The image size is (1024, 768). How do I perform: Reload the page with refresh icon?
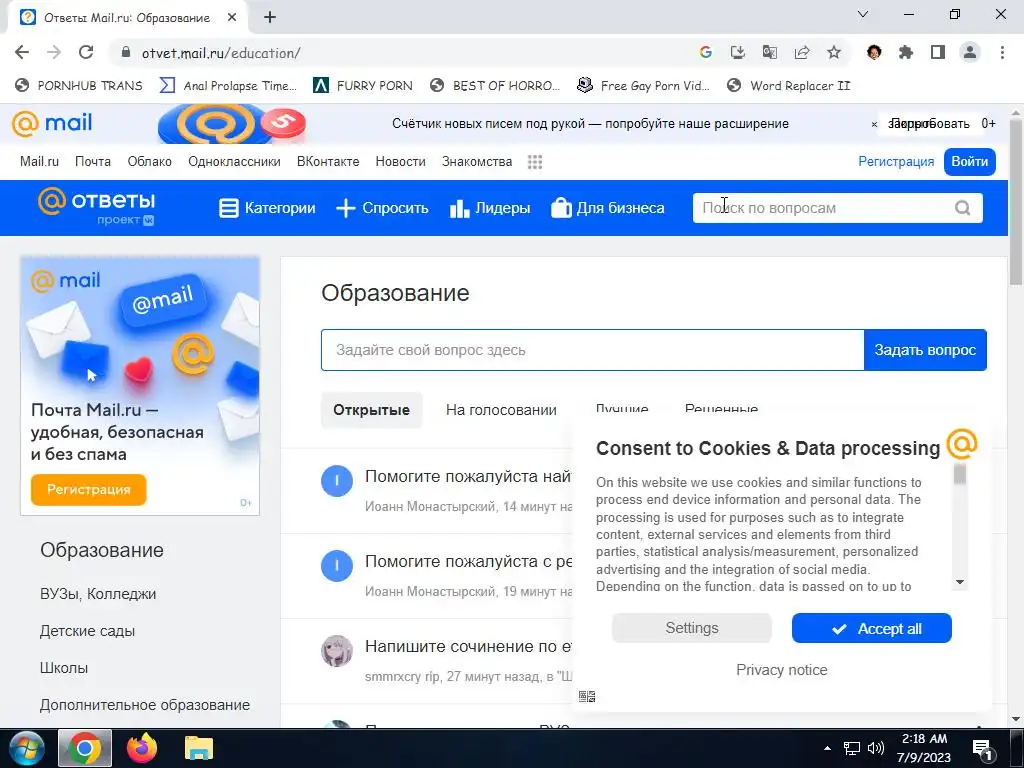tap(86, 52)
